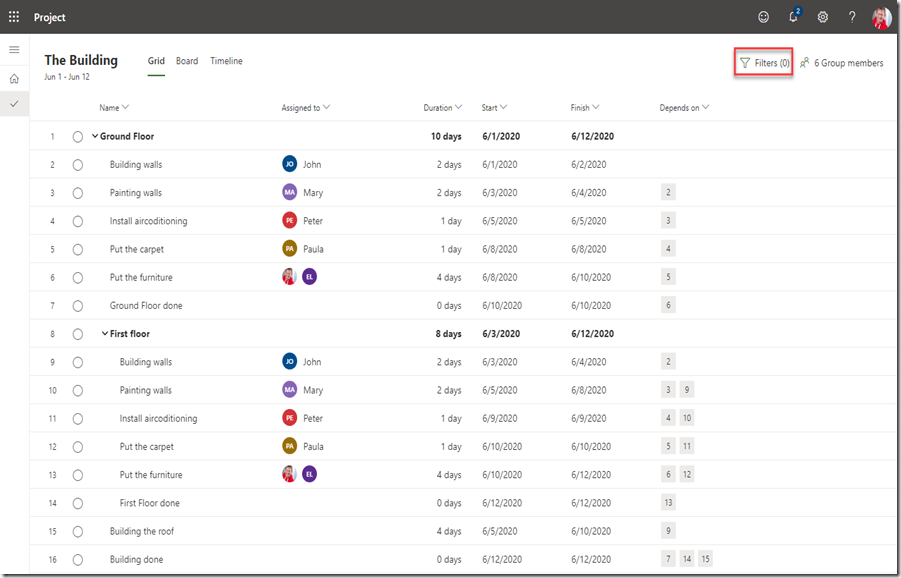Screen dimensions: 901x578
Task: Mark Building done task complete
Action: (78, 560)
